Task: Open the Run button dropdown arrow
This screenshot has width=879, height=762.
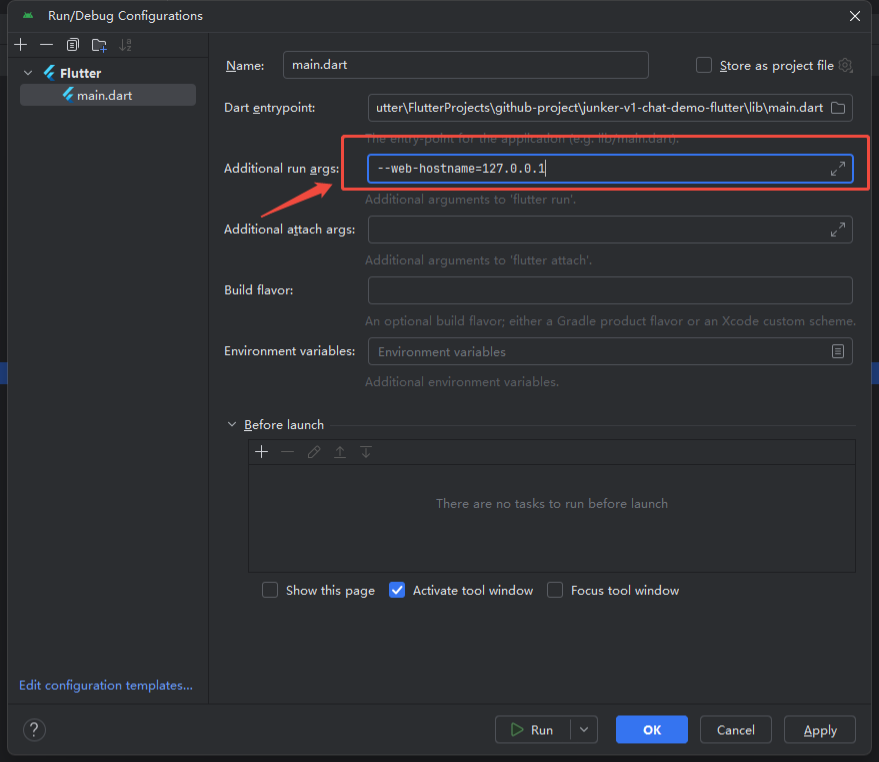Action: [584, 729]
